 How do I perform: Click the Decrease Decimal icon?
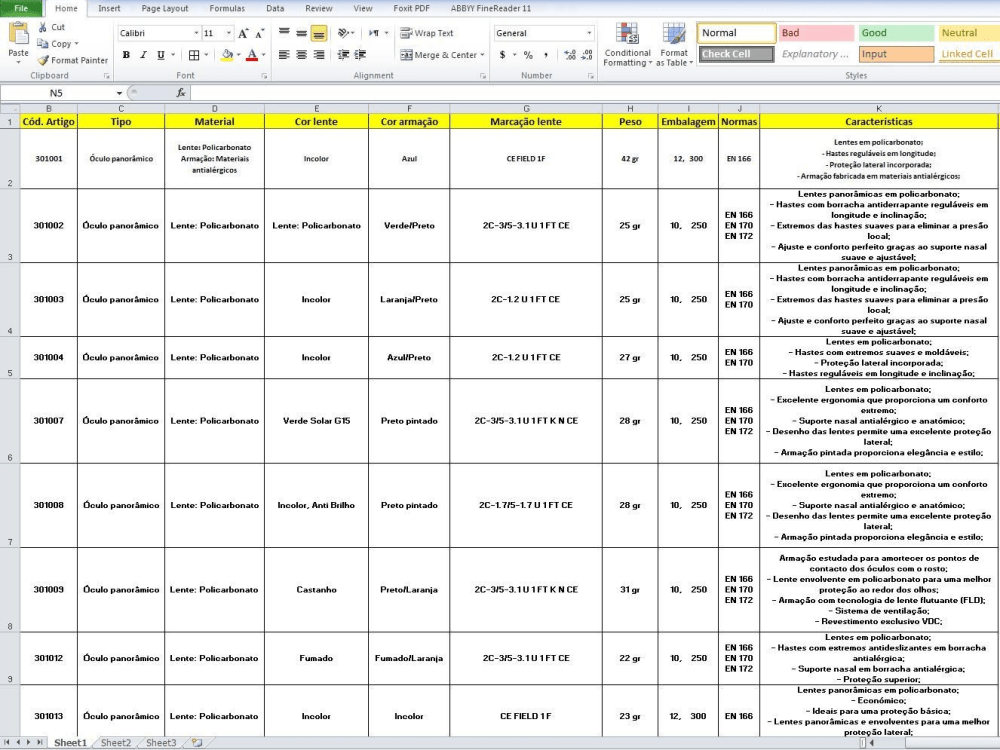(587, 55)
